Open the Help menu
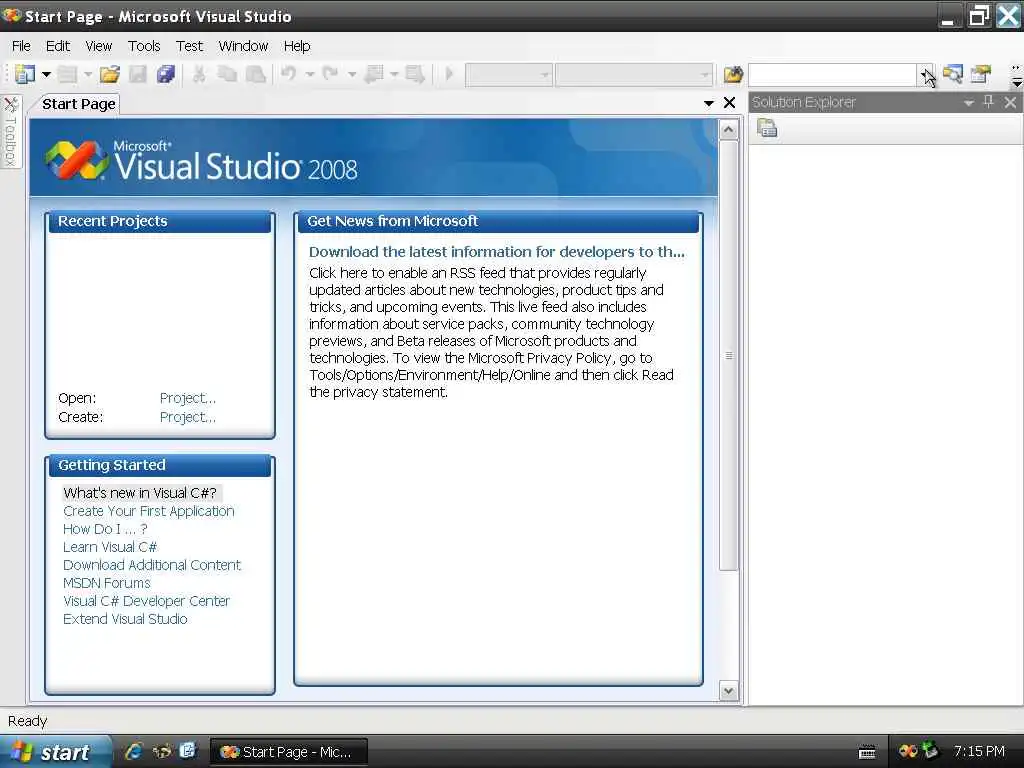The width and height of the screenshot is (1024, 768). click(296, 46)
